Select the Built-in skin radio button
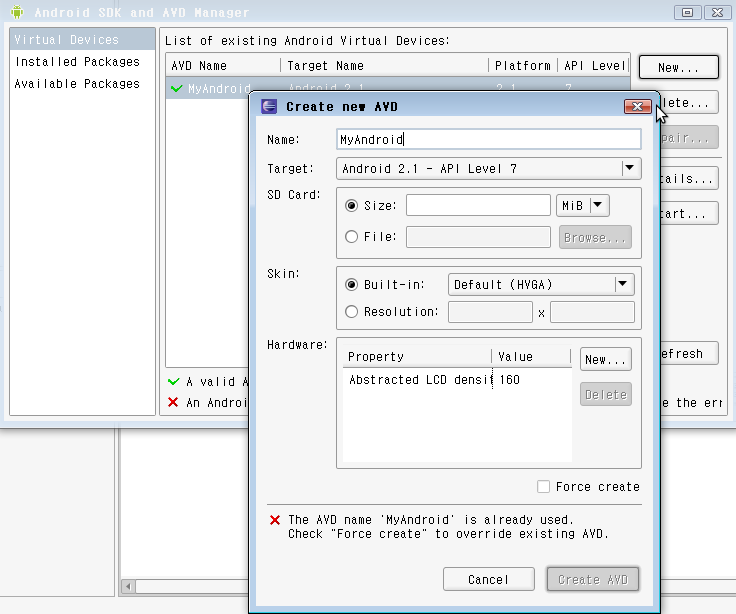This screenshot has width=736, height=614. point(351,284)
